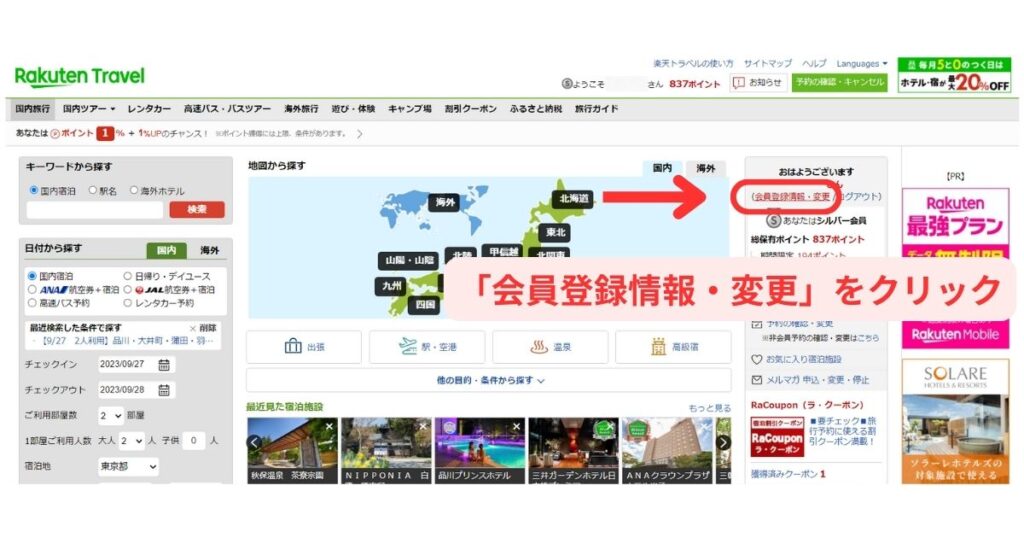
Task: Open サイトマップ link
Action: pos(767,64)
